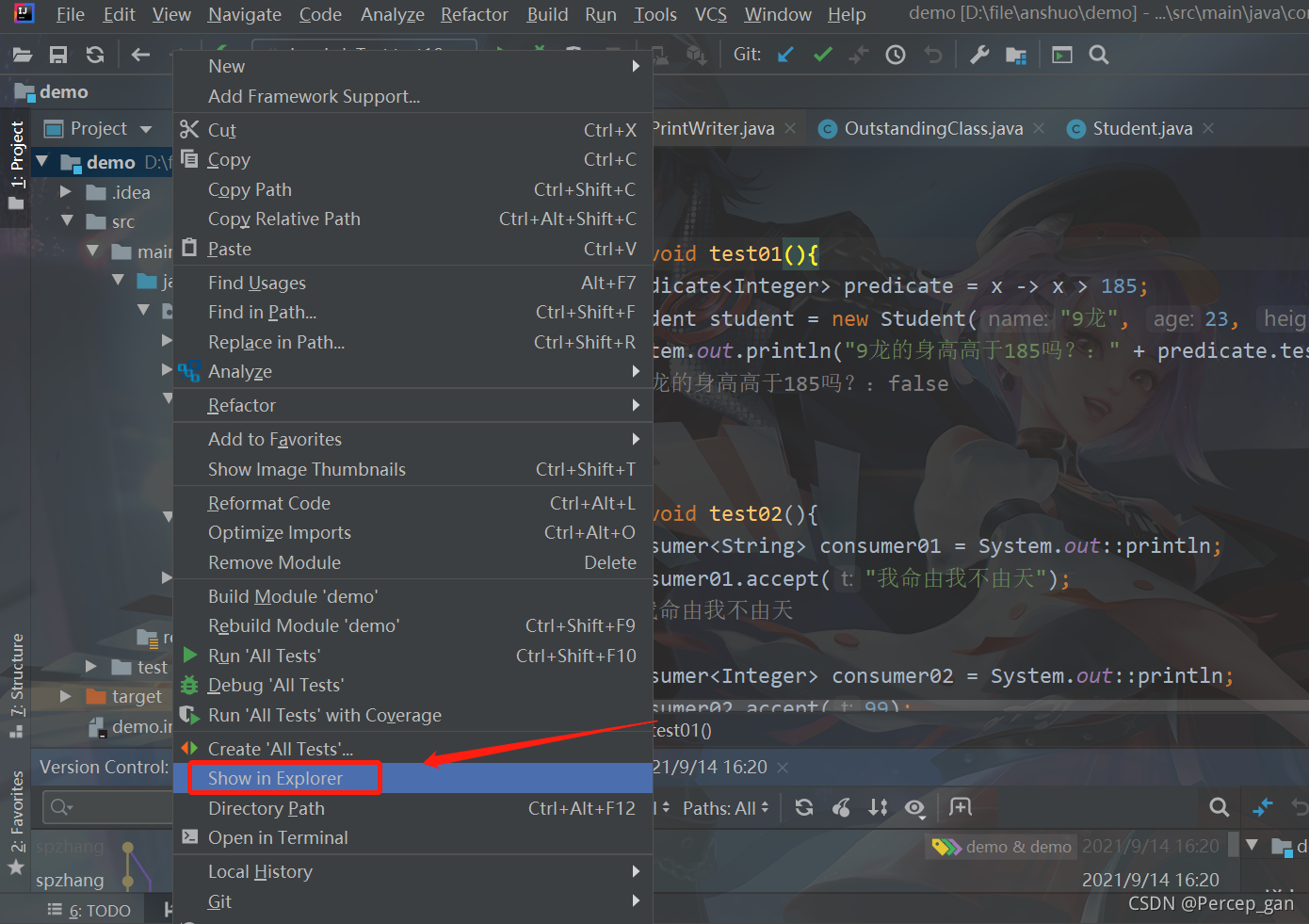Select Run 'All Tests' entry
1309x924 pixels.
tap(412, 656)
